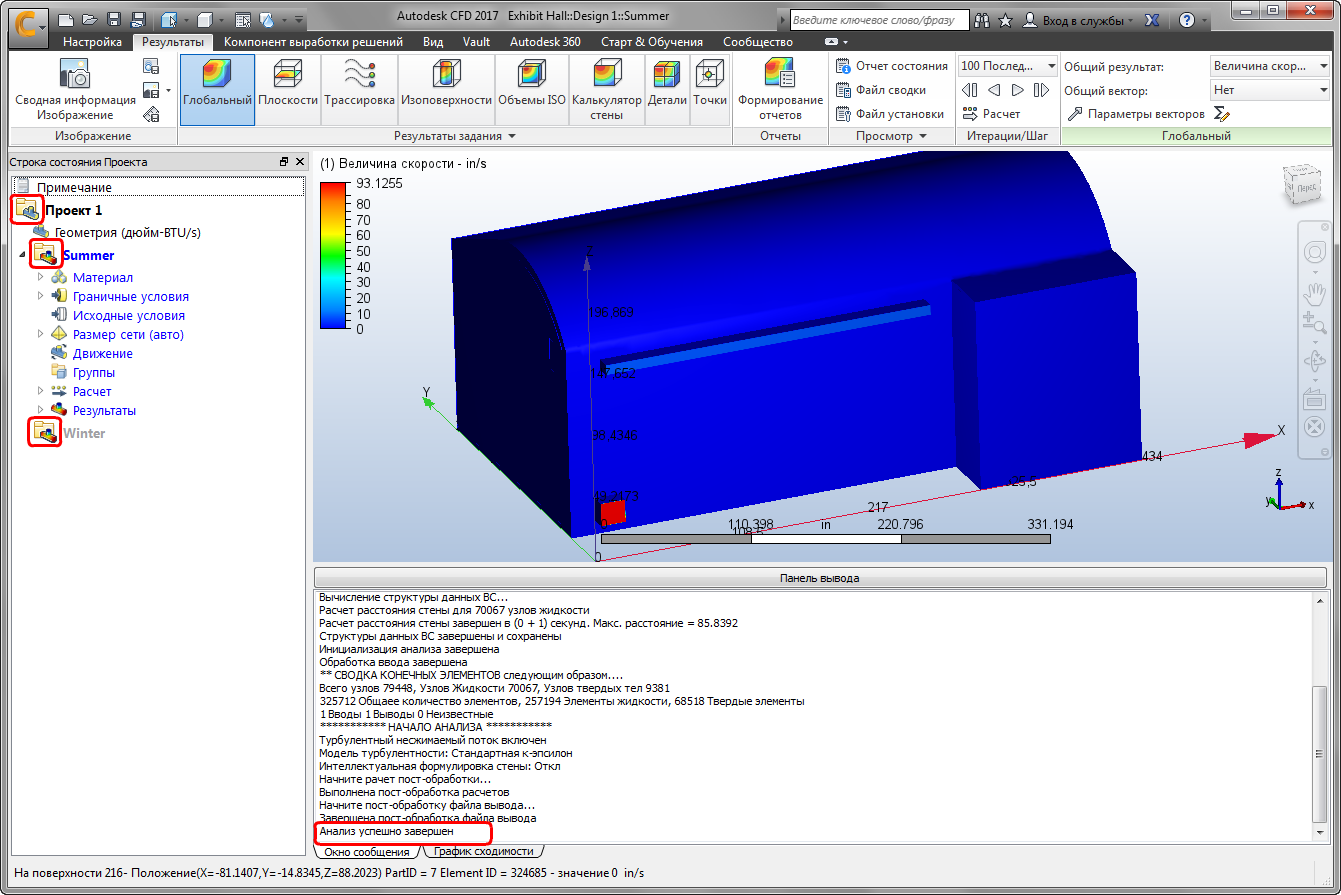The image size is (1341, 895).
Task: Step back to the previous iteration
Action: pyautogui.click(x=994, y=90)
